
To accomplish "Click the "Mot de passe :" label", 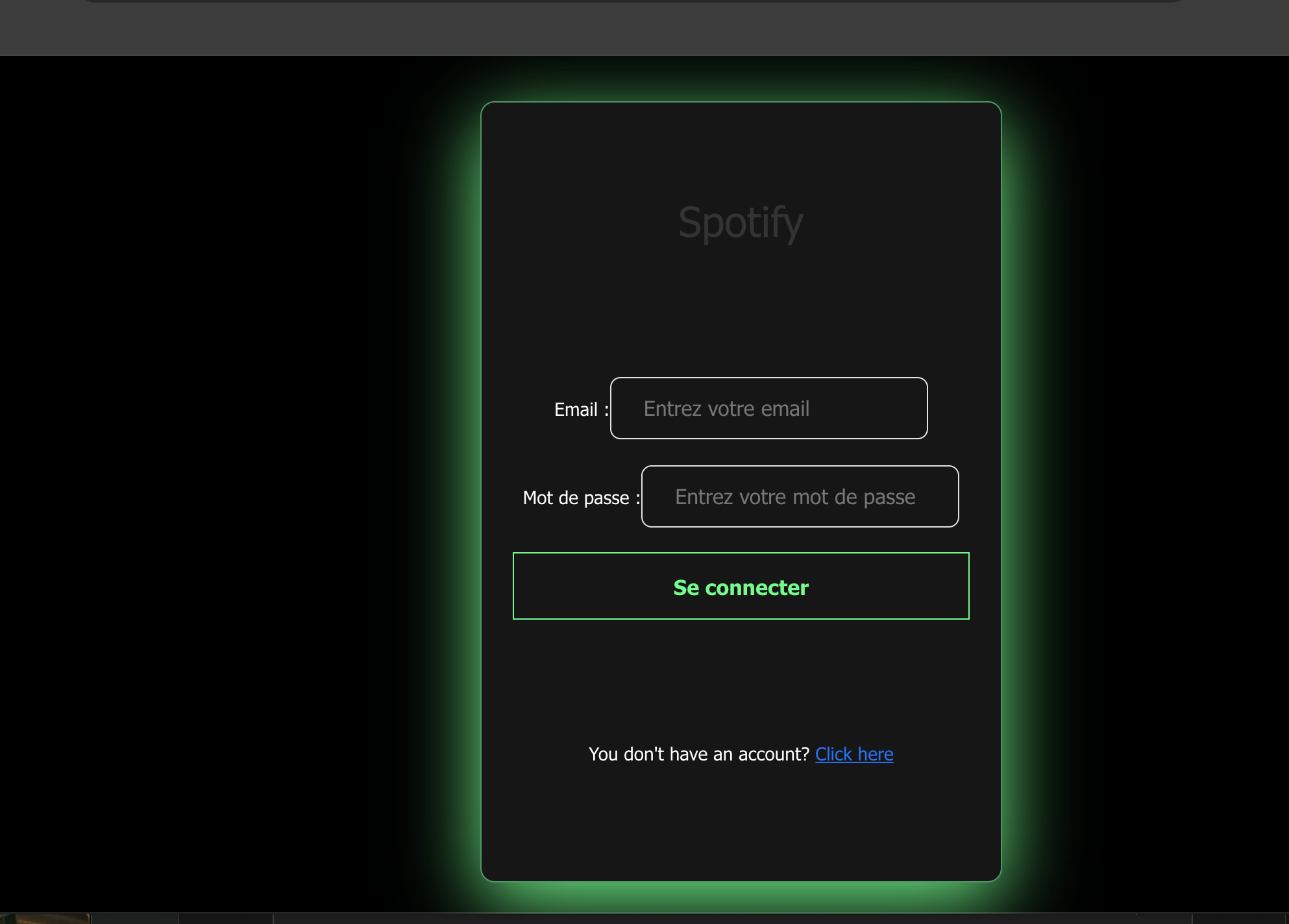I will coord(582,498).
